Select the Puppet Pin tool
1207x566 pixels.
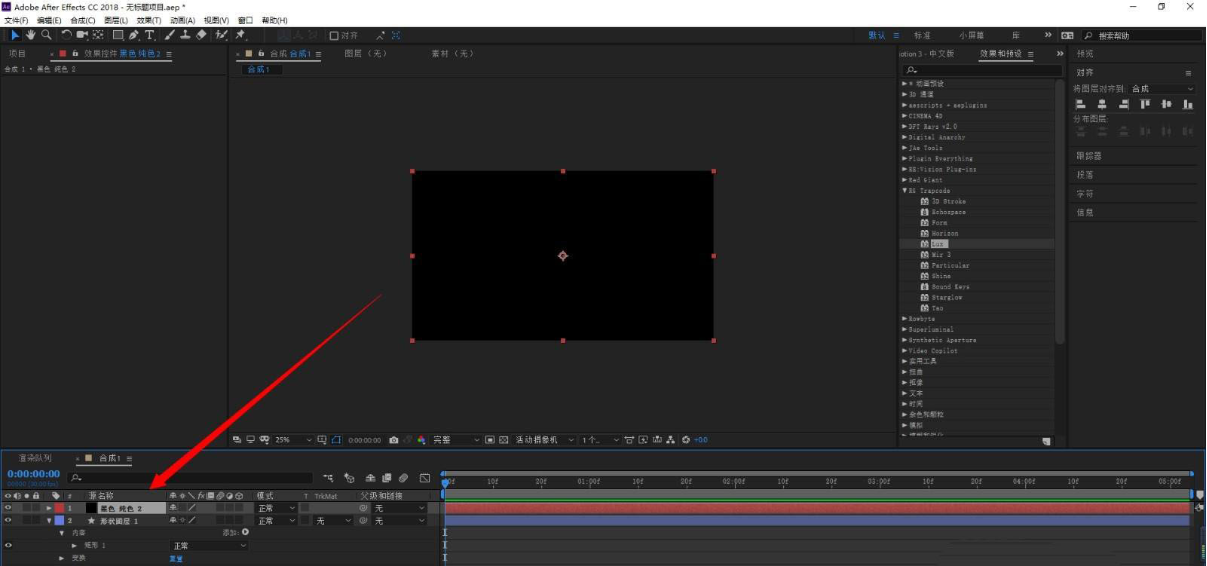pos(240,35)
